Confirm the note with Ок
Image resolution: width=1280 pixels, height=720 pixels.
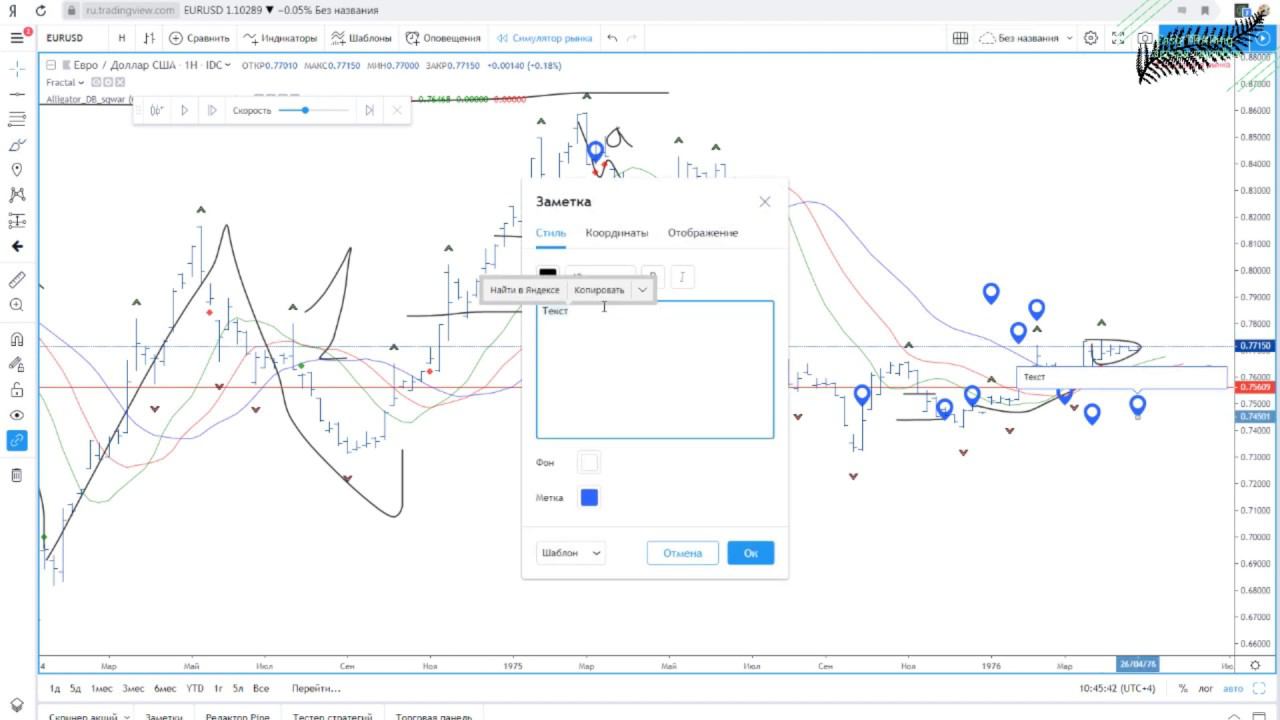tap(751, 553)
